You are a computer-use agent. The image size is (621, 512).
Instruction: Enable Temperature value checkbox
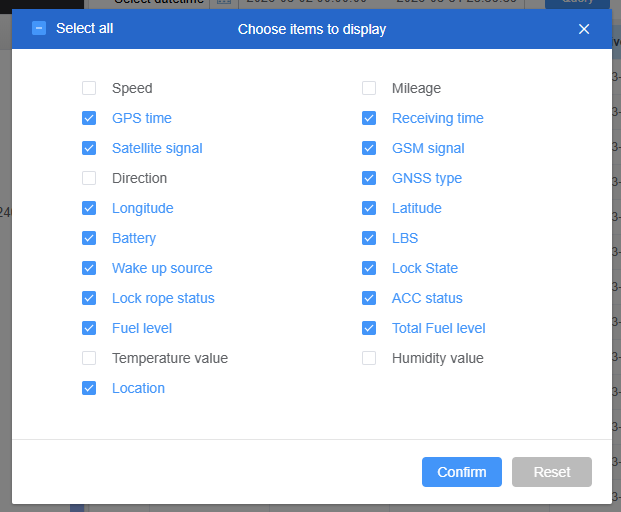(89, 358)
